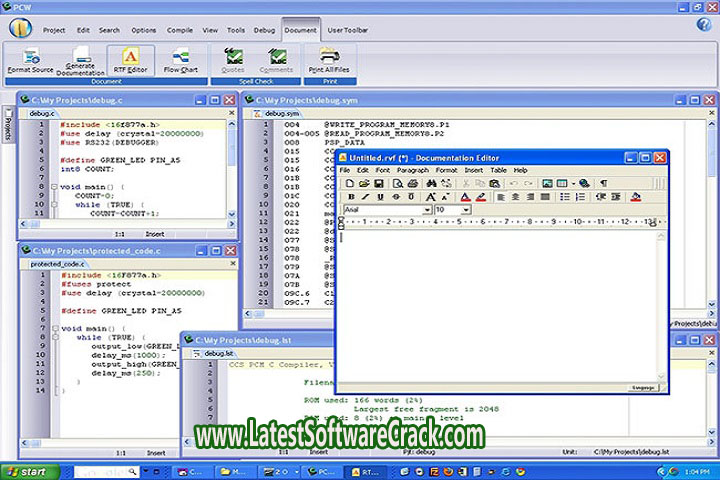Open the font size dropdown
Viewport: 720px width, 480px height.
coord(466,210)
